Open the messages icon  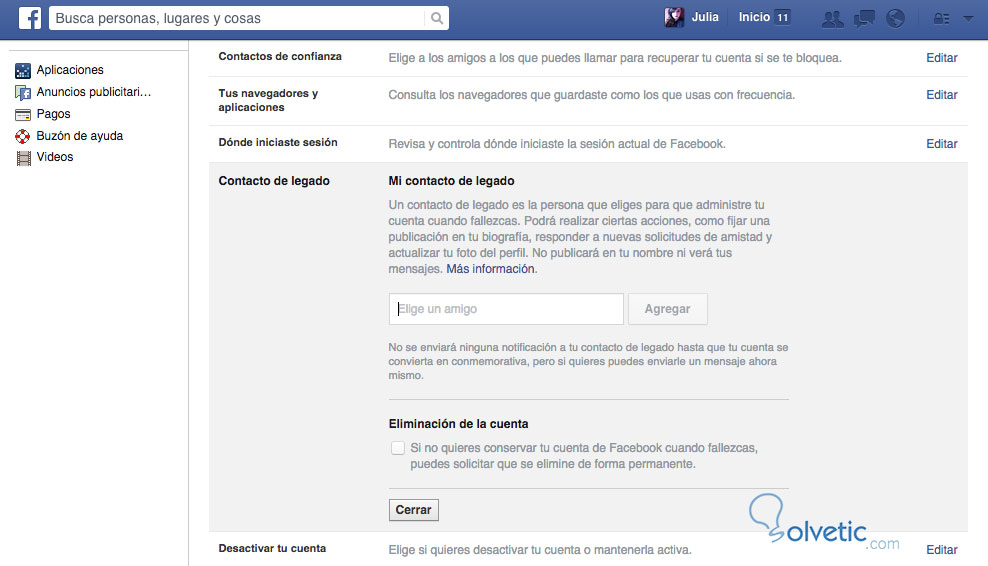coord(864,19)
